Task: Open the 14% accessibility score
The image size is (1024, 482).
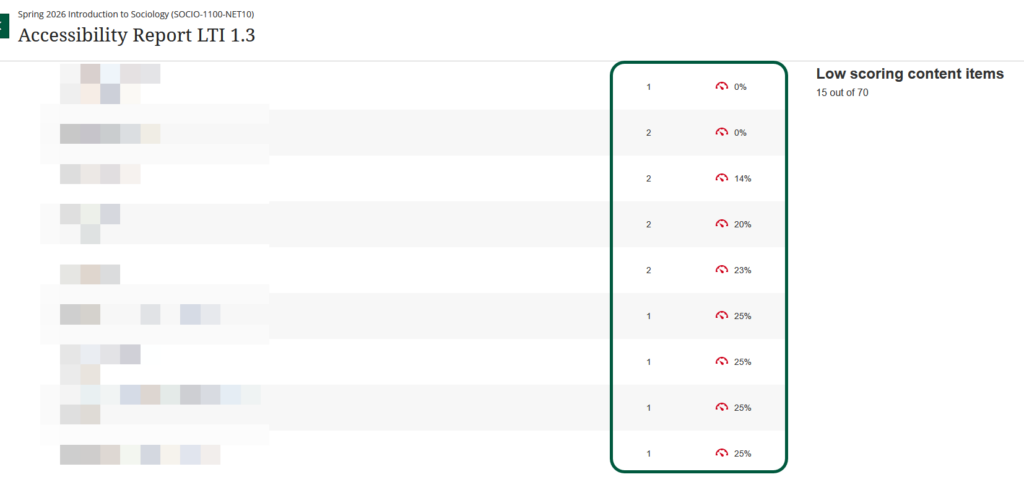Action: point(741,178)
